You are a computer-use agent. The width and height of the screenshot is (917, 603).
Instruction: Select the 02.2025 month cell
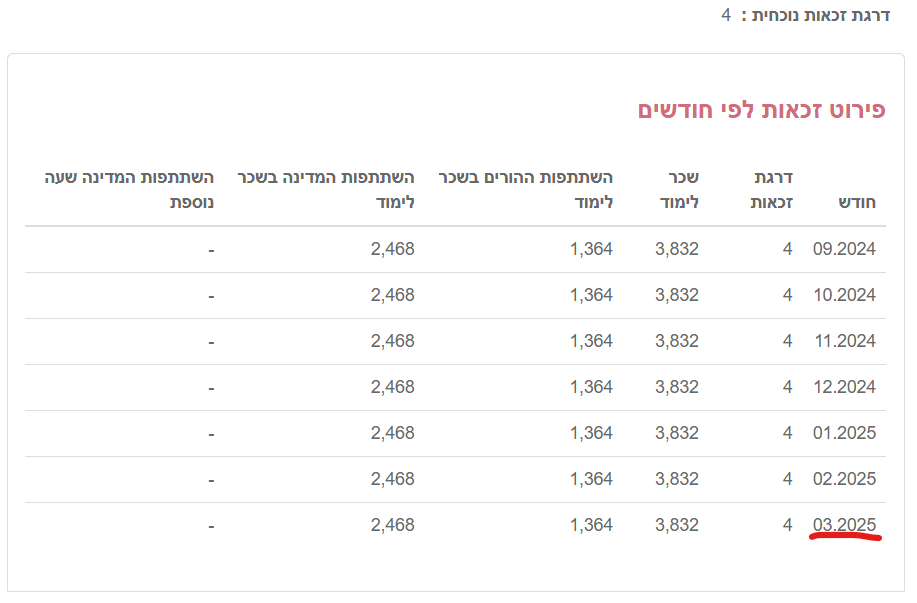tap(845, 479)
